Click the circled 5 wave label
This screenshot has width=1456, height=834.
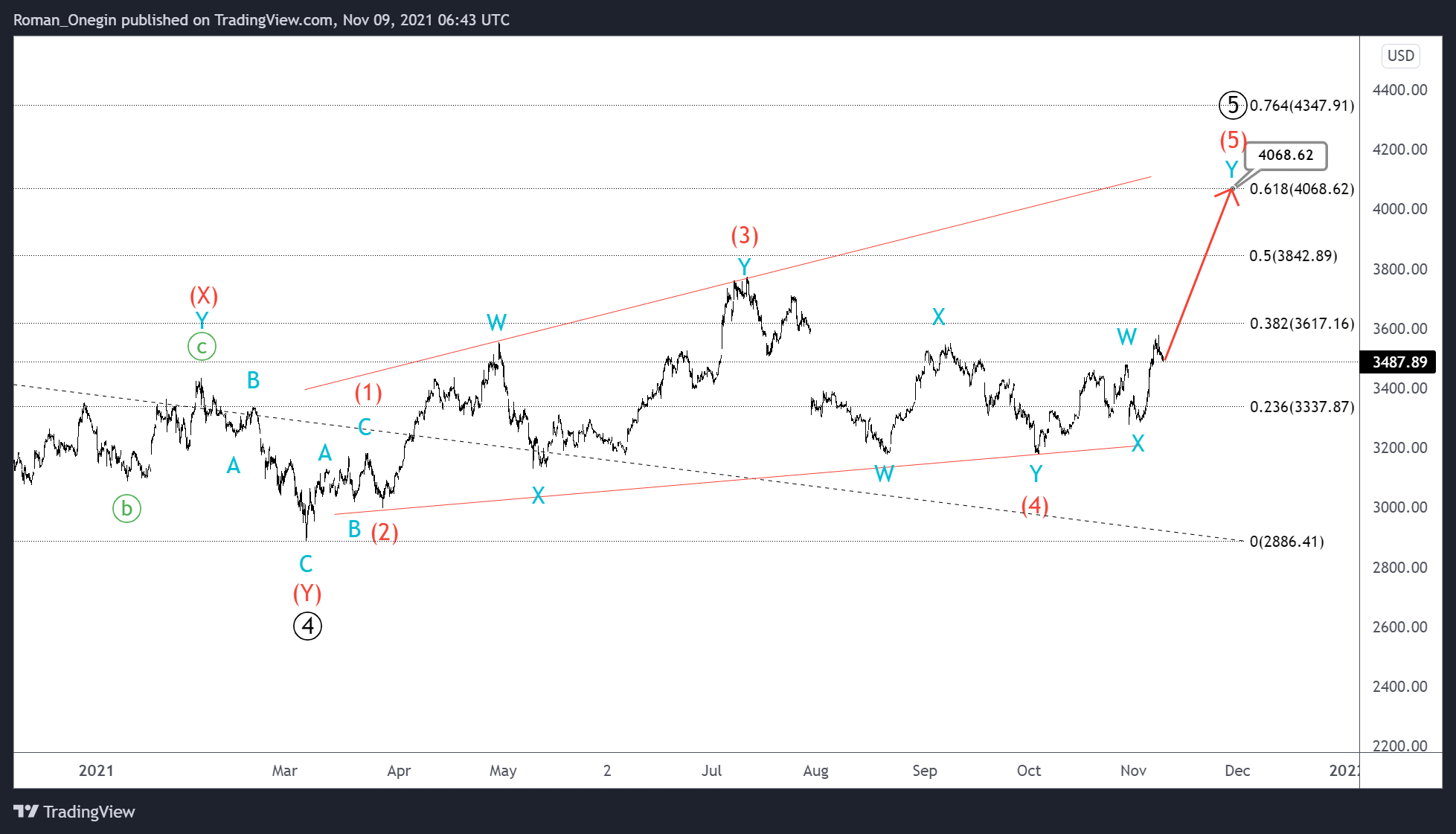point(1233,105)
